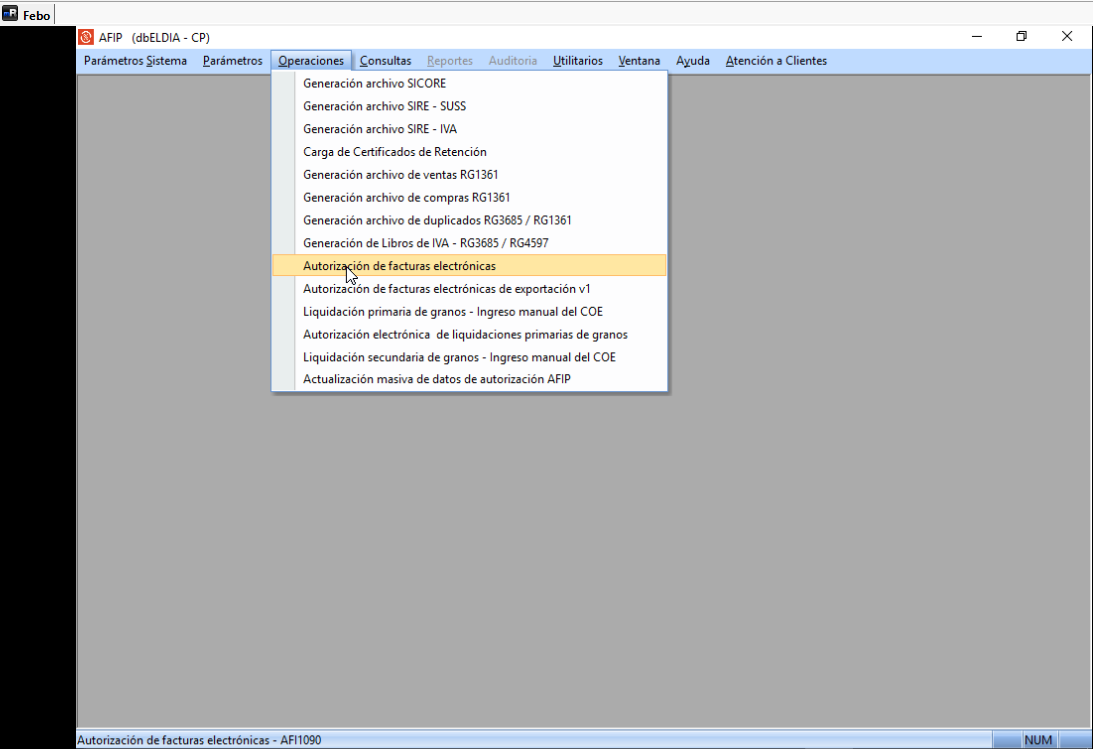Open the Ventana menu
Viewport: 1093px width, 749px height.
click(x=638, y=61)
